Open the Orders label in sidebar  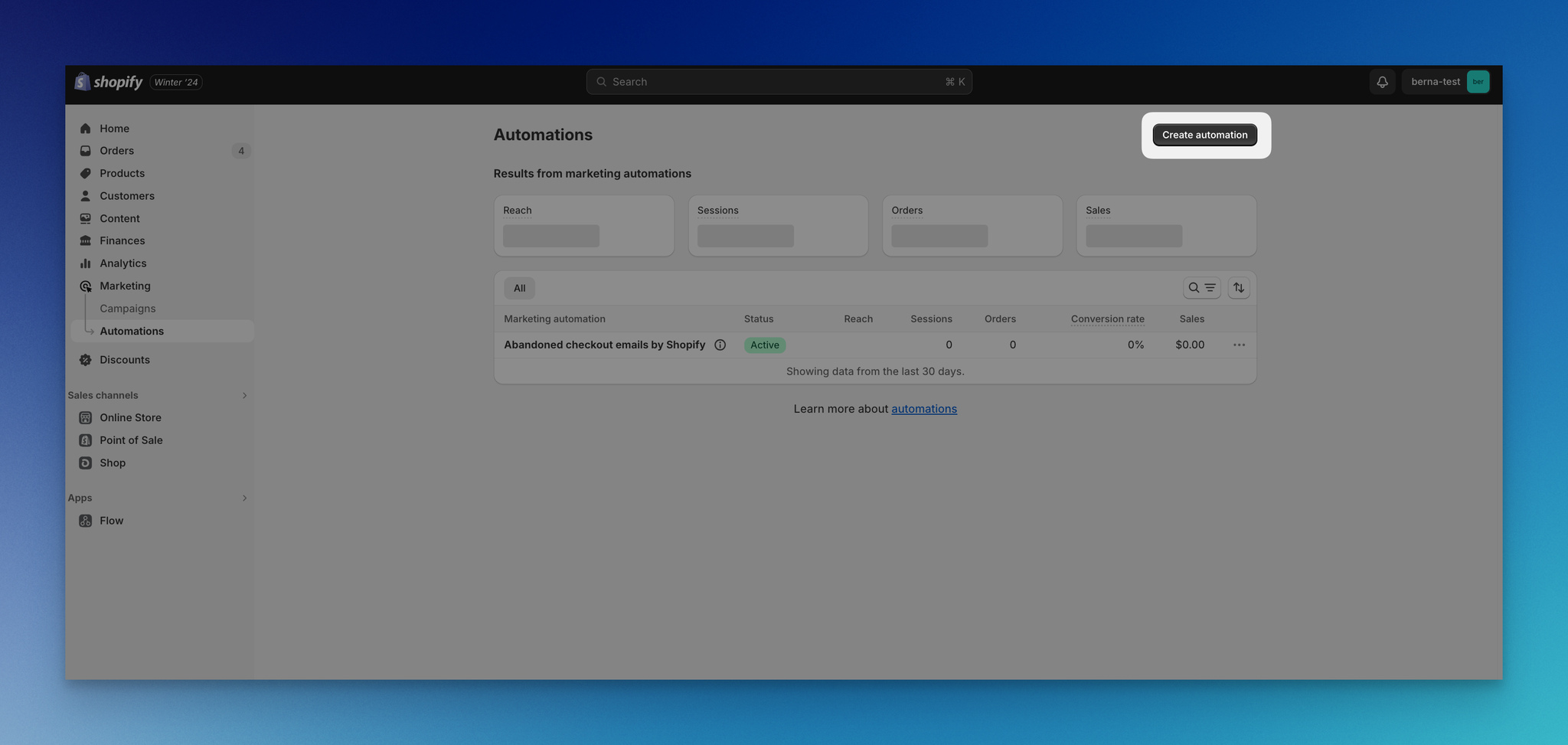(116, 151)
